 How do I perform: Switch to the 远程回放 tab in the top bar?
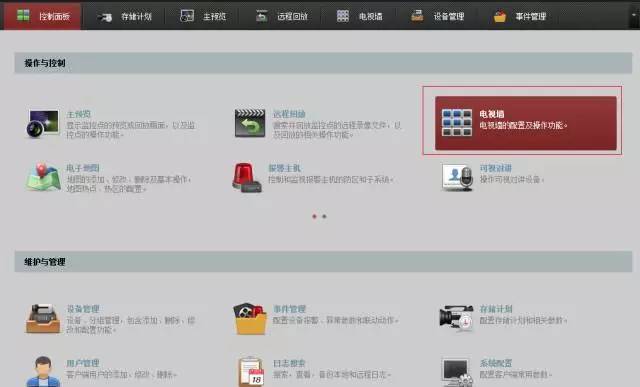pyautogui.click(x=281, y=16)
